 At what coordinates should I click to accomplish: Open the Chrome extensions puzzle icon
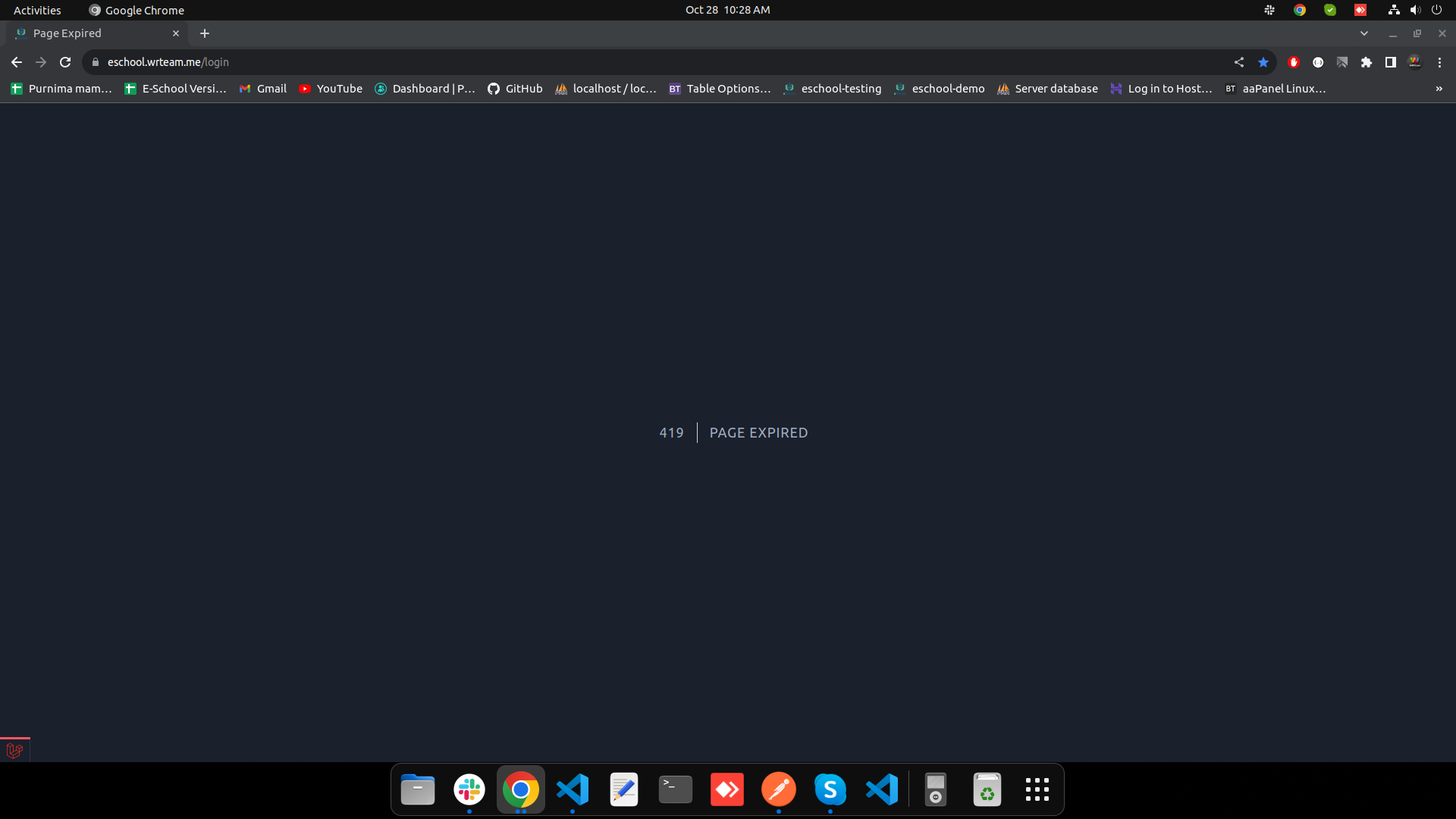(x=1367, y=62)
